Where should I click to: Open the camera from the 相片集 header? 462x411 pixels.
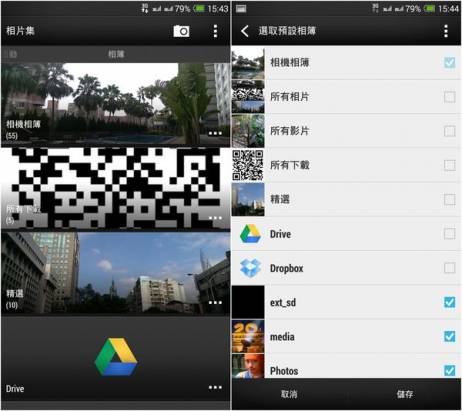pyautogui.click(x=181, y=31)
